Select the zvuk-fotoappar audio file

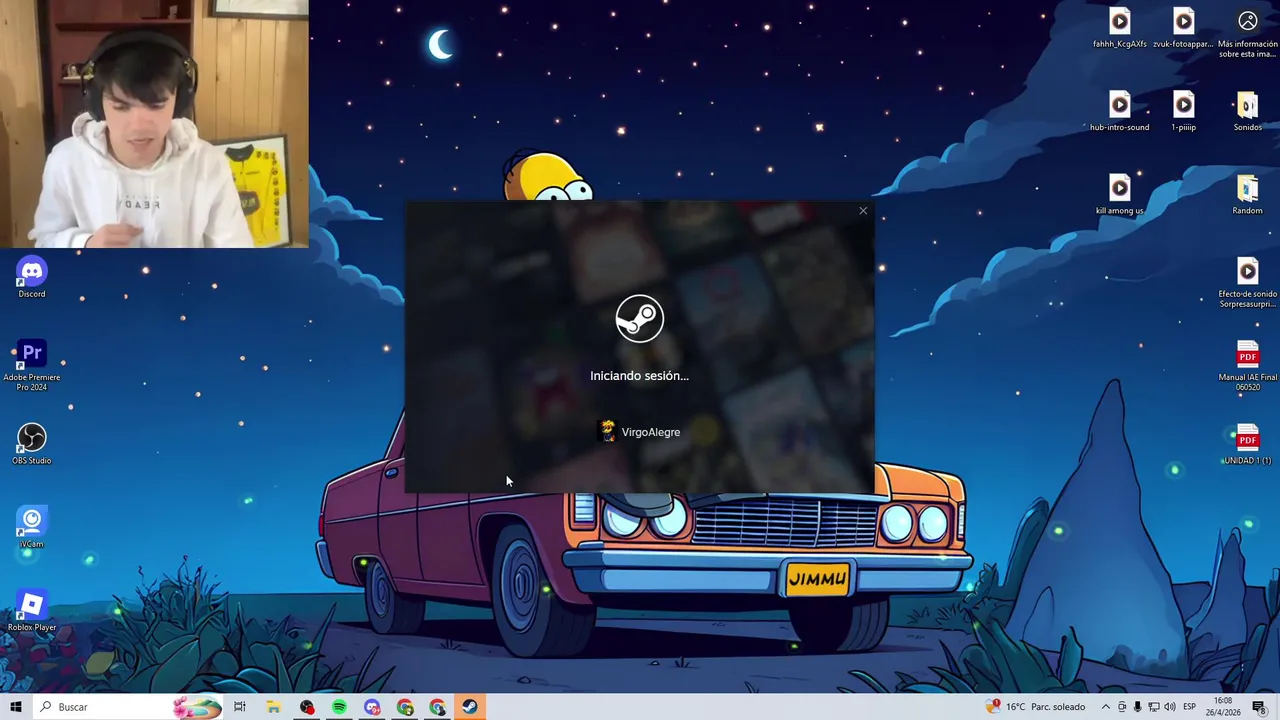pos(1183,28)
